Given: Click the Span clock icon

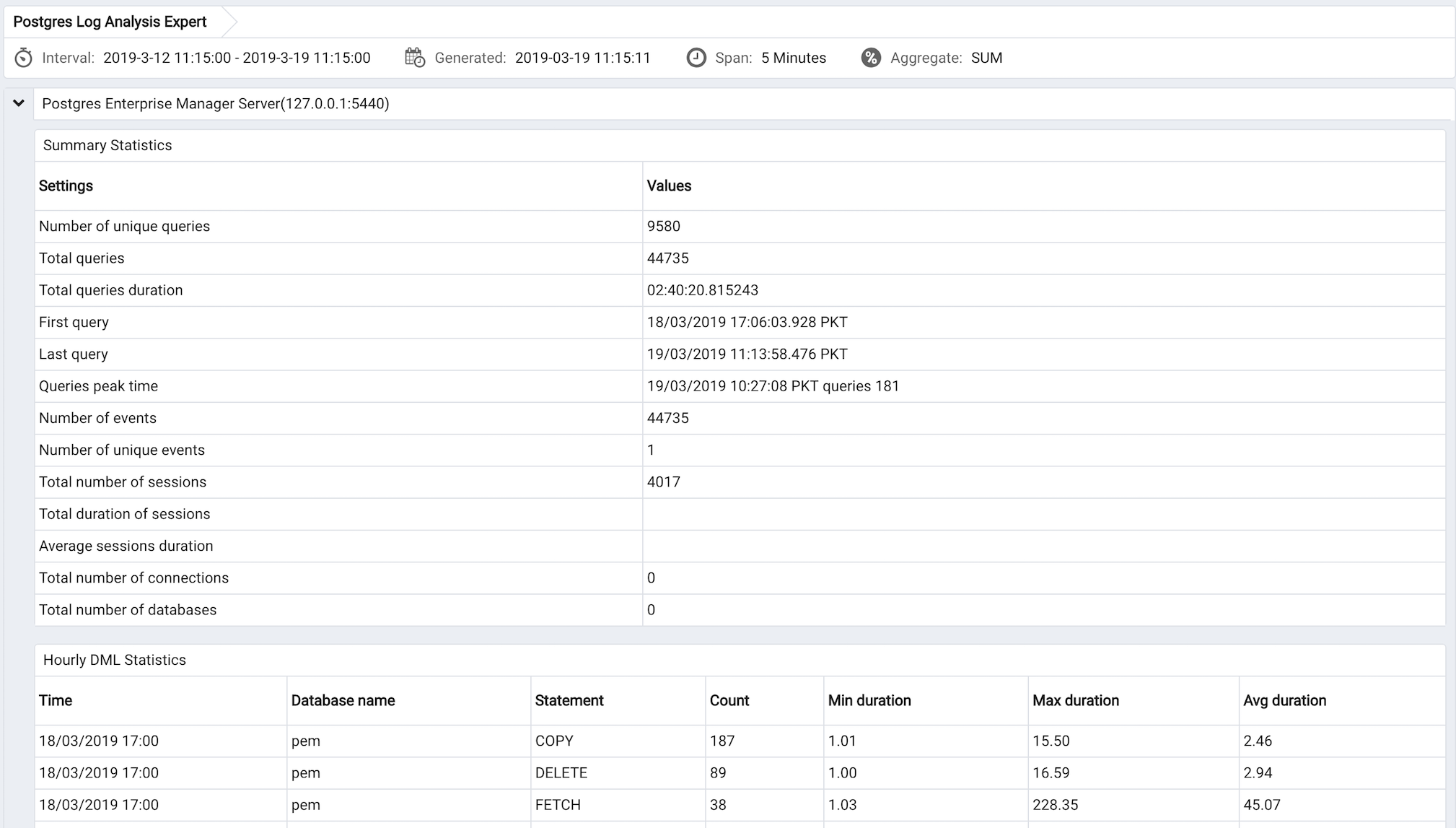Looking at the screenshot, I should tap(696, 58).
